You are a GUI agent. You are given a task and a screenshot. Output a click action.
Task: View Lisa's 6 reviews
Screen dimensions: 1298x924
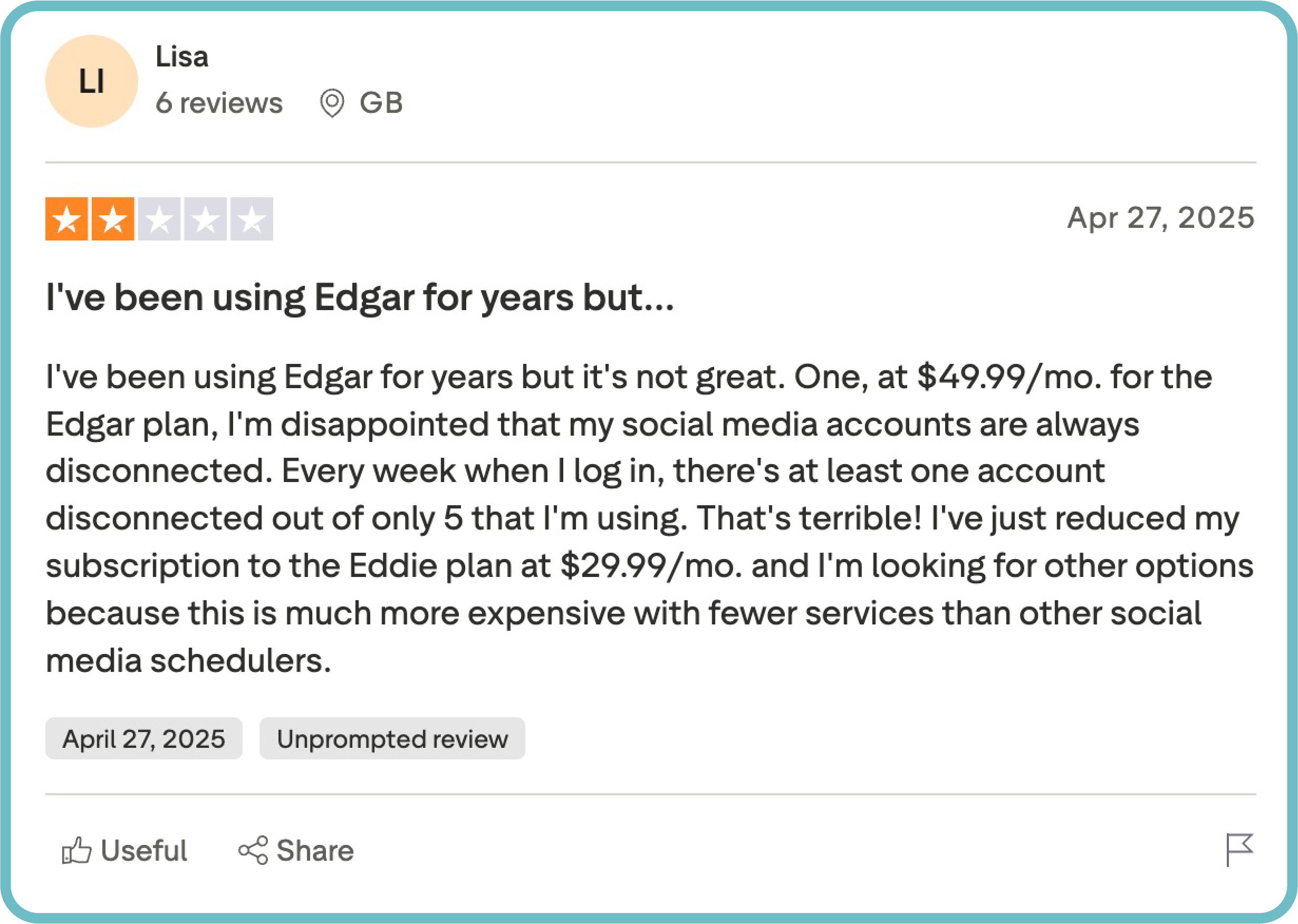[x=219, y=103]
